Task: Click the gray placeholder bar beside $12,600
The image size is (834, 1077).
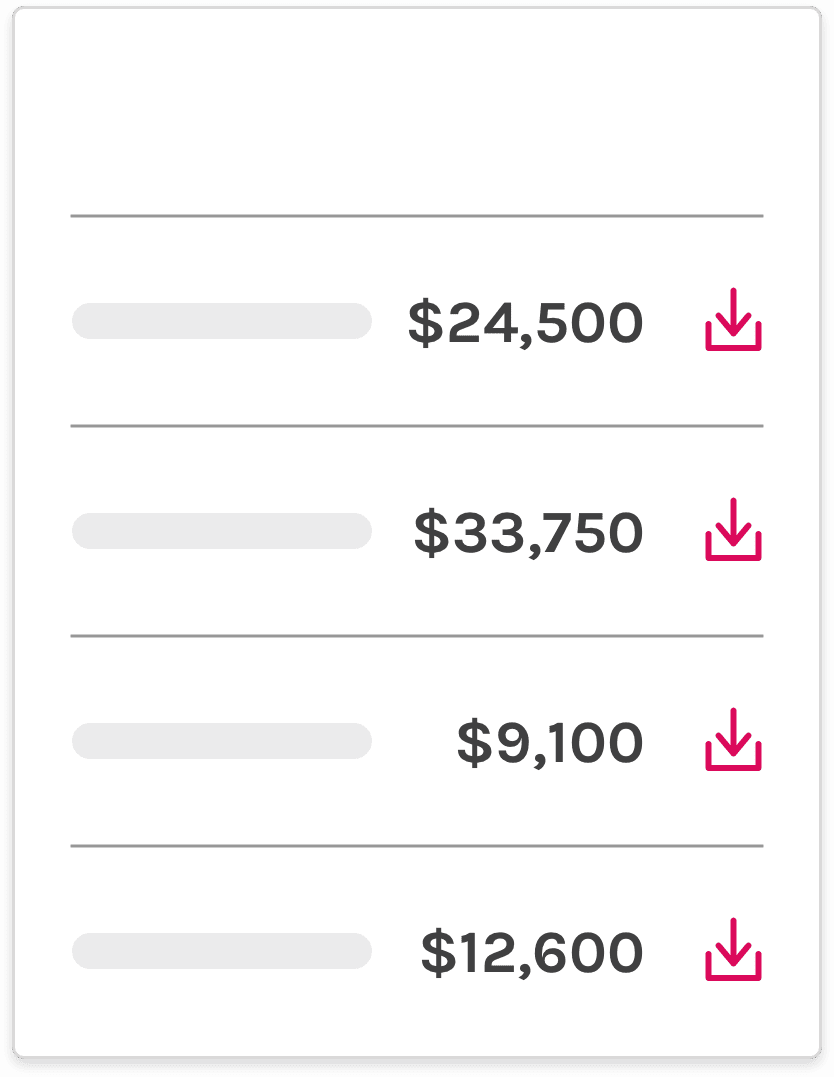Action: pos(222,951)
